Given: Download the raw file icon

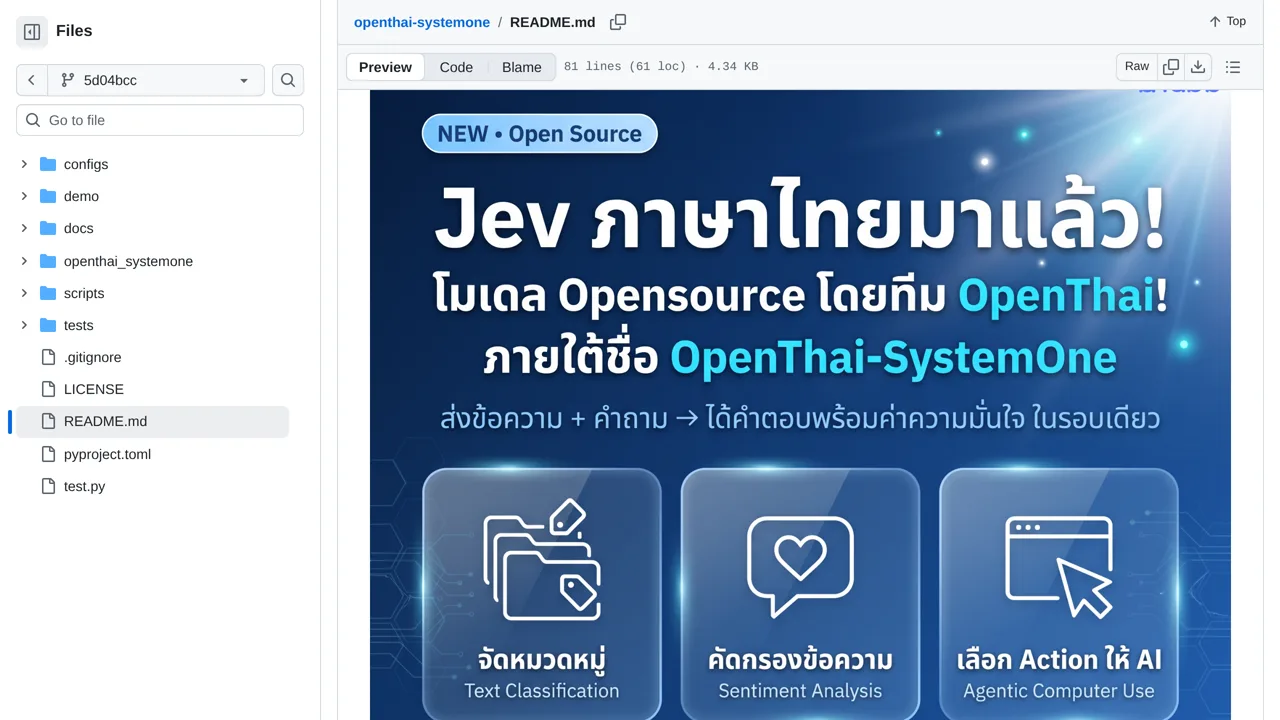Looking at the screenshot, I should pyautogui.click(x=1198, y=66).
